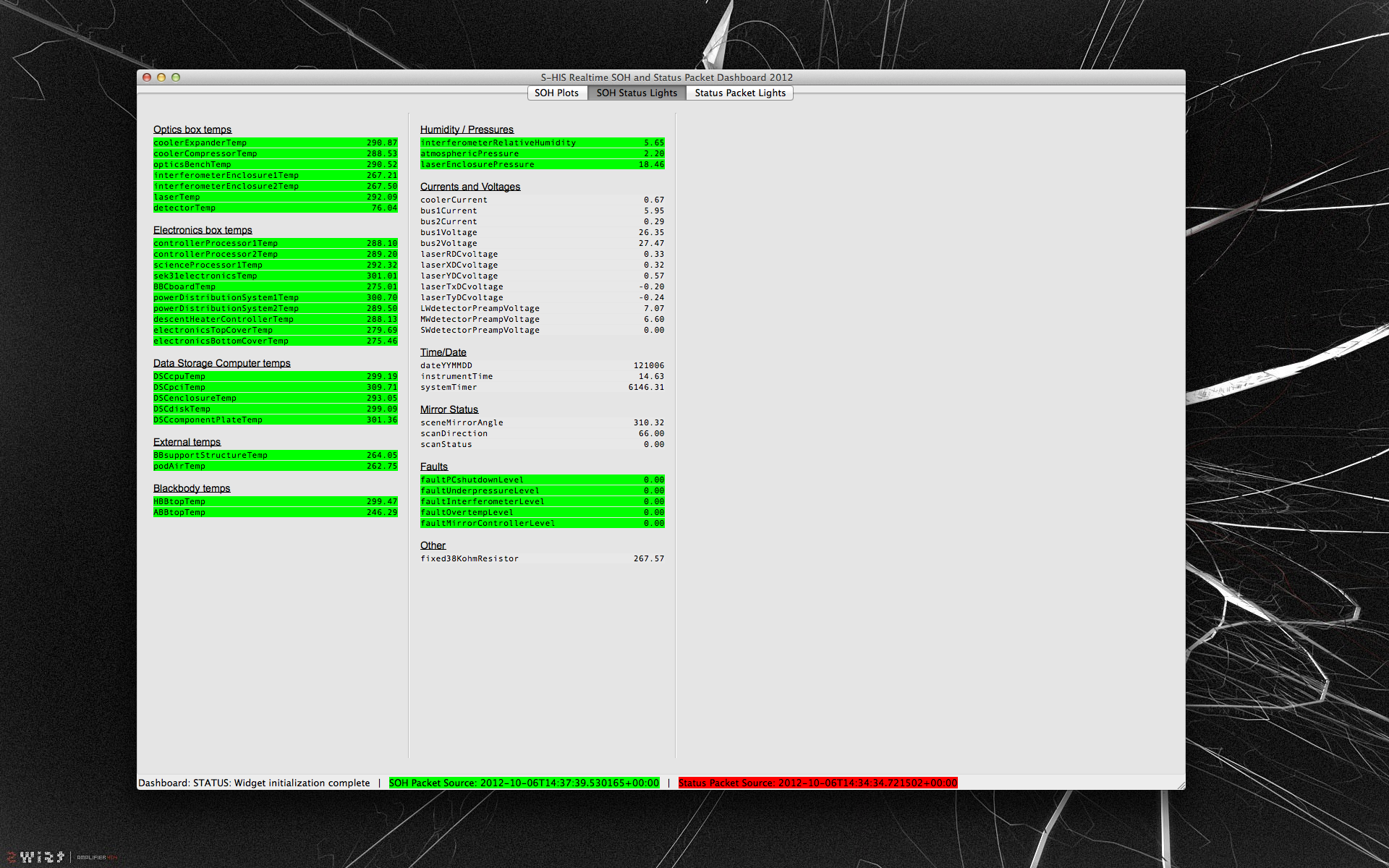Click the HBBtopTemp blackbody status row
This screenshot has width=1389, height=868.
coord(275,501)
